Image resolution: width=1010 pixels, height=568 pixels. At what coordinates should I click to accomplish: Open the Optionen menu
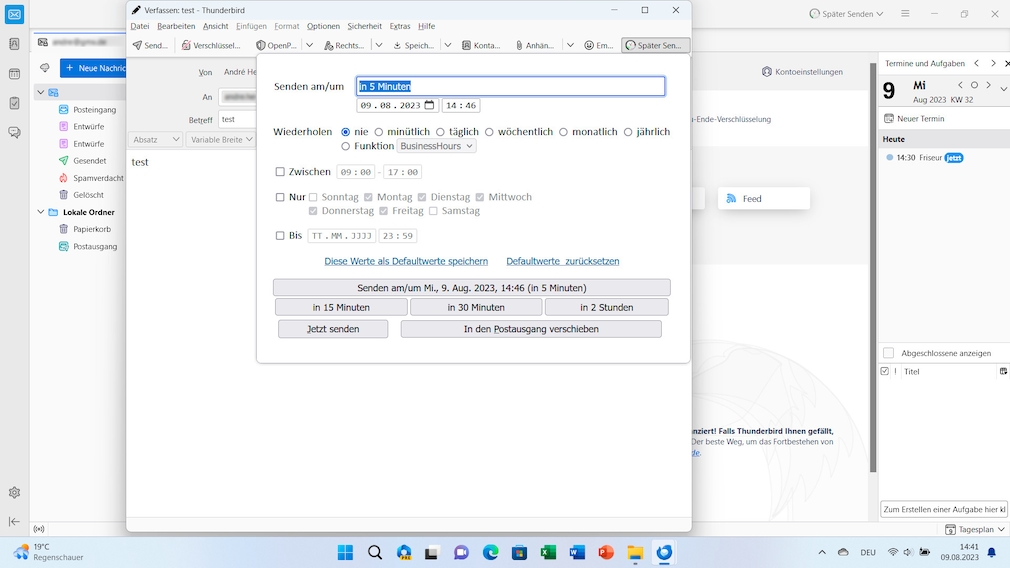(323, 26)
